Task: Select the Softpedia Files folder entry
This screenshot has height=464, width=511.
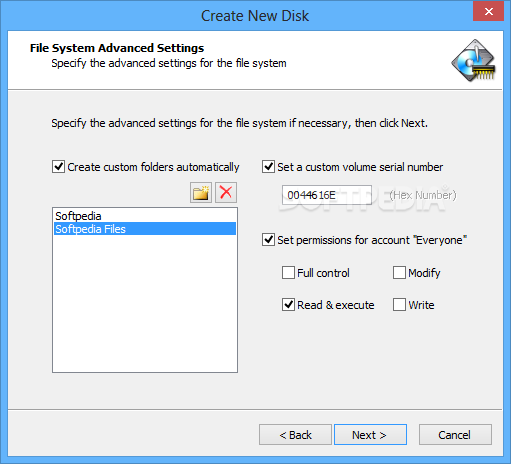Action: point(145,229)
